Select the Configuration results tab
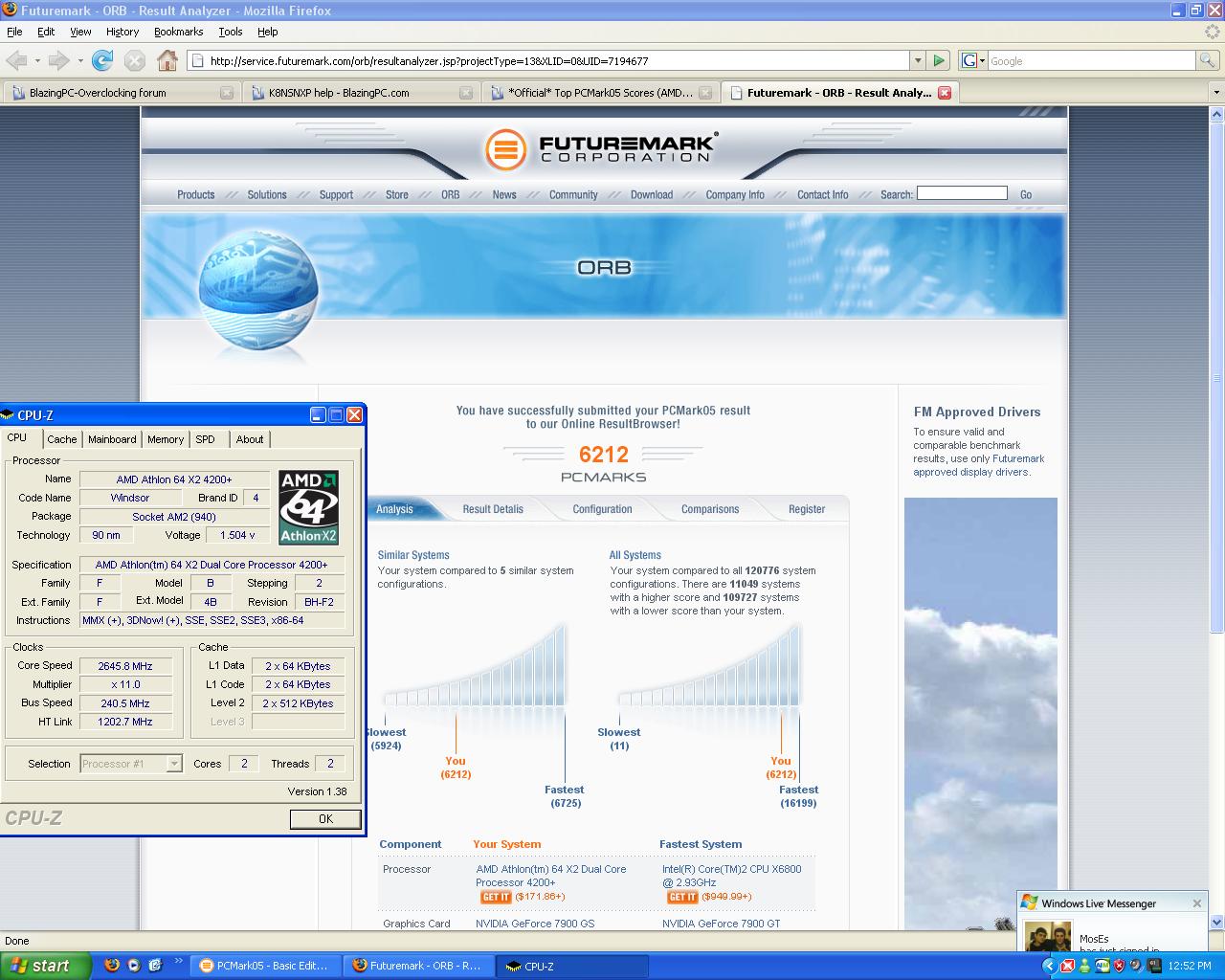The height and width of the screenshot is (980, 1225). click(x=603, y=509)
